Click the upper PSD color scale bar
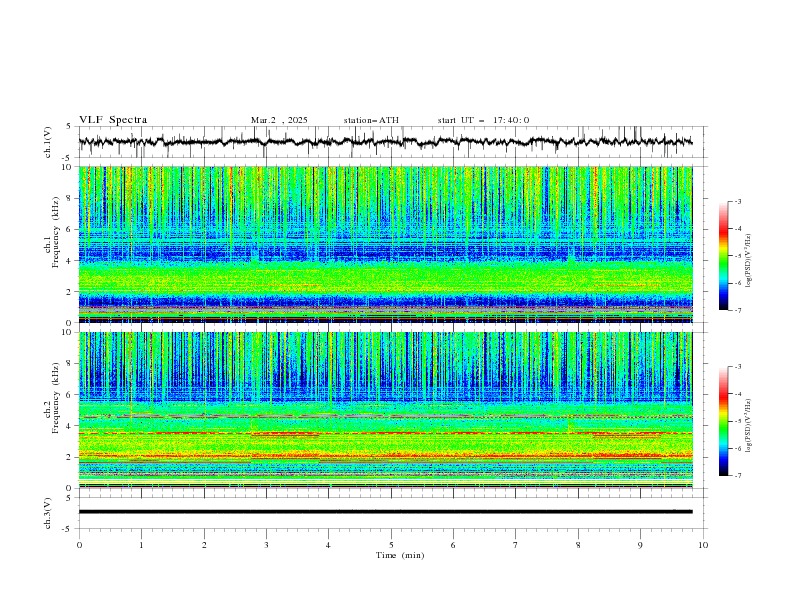This screenshot has height=612, width=792. (723, 256)
